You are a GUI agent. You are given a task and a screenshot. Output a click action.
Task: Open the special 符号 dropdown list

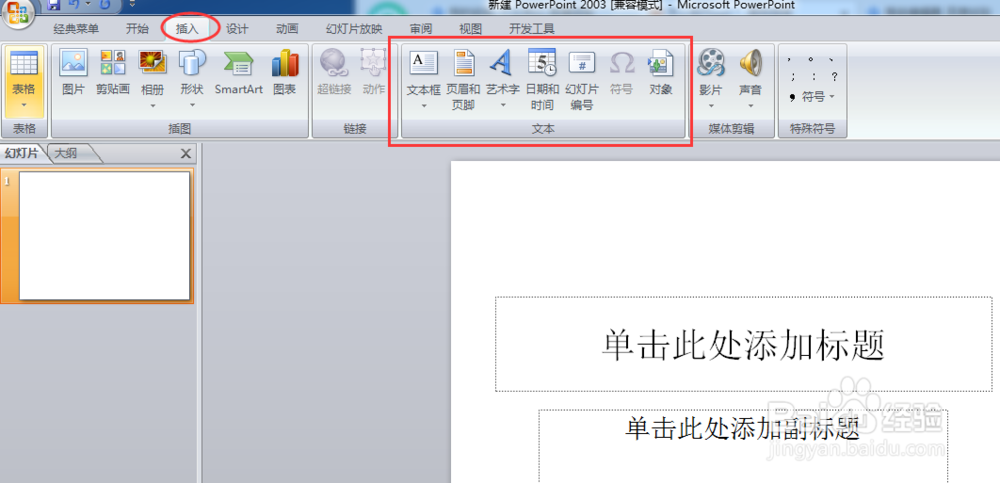(812, 97)
